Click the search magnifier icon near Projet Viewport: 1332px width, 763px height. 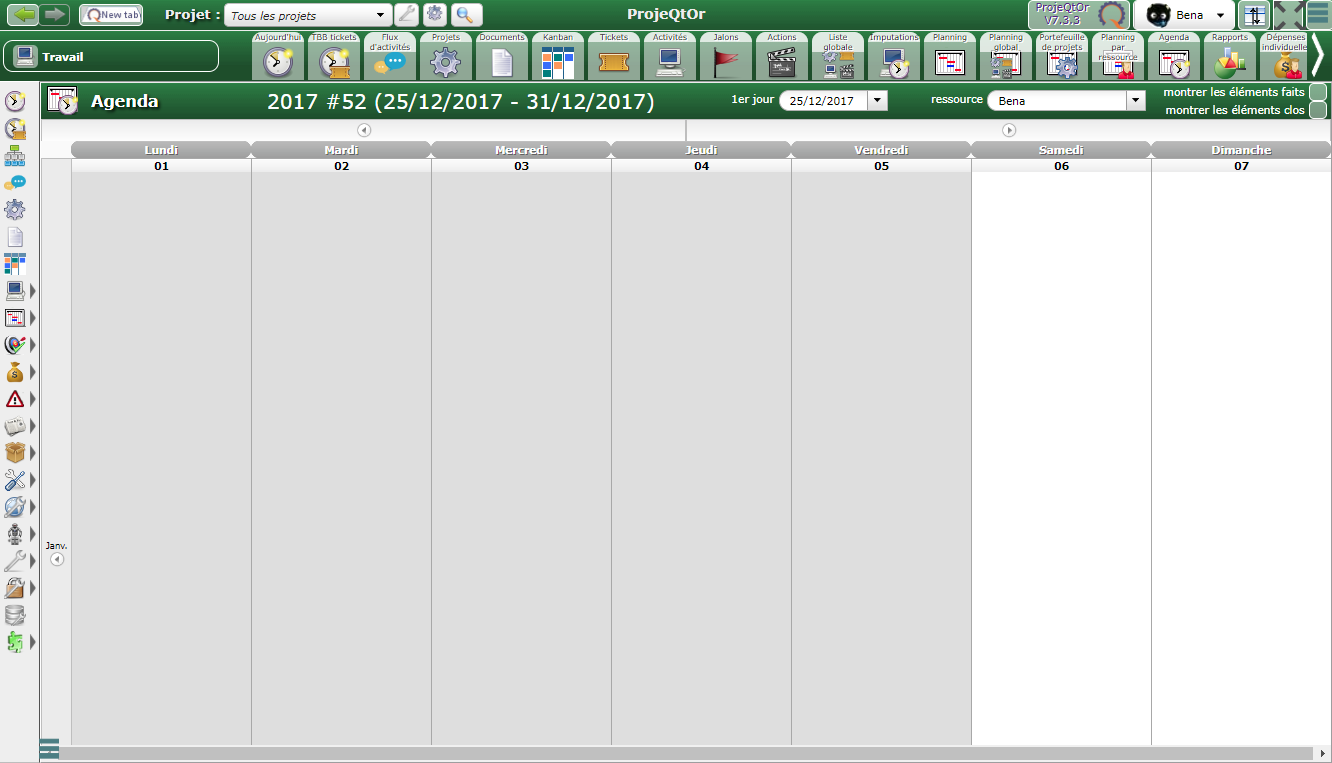[465, 15]
